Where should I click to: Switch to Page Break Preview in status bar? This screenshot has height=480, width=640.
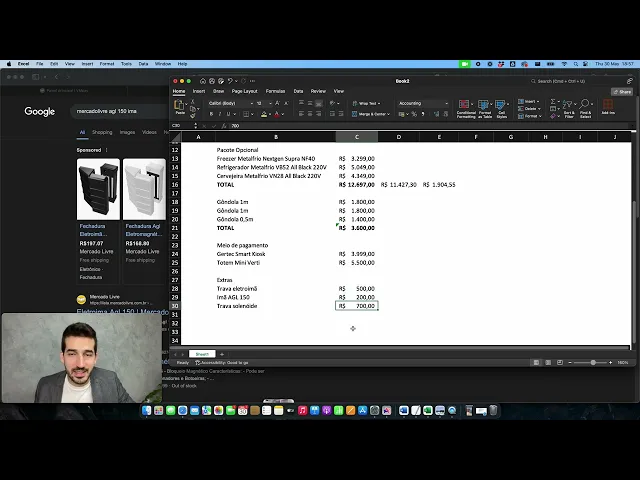tap(560, 362)
